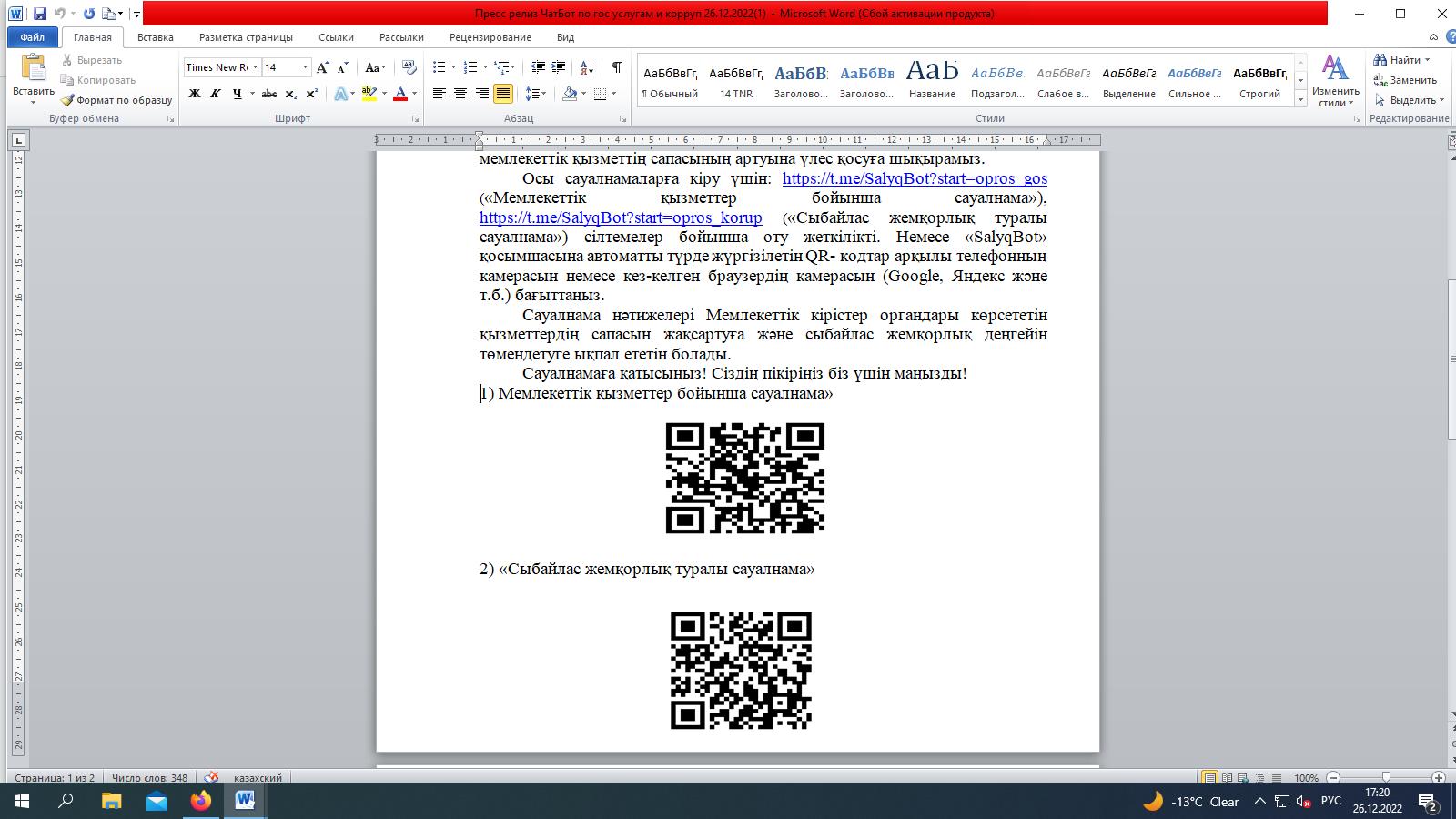
Task: Open the Файл tab
Action: point(32,37)
